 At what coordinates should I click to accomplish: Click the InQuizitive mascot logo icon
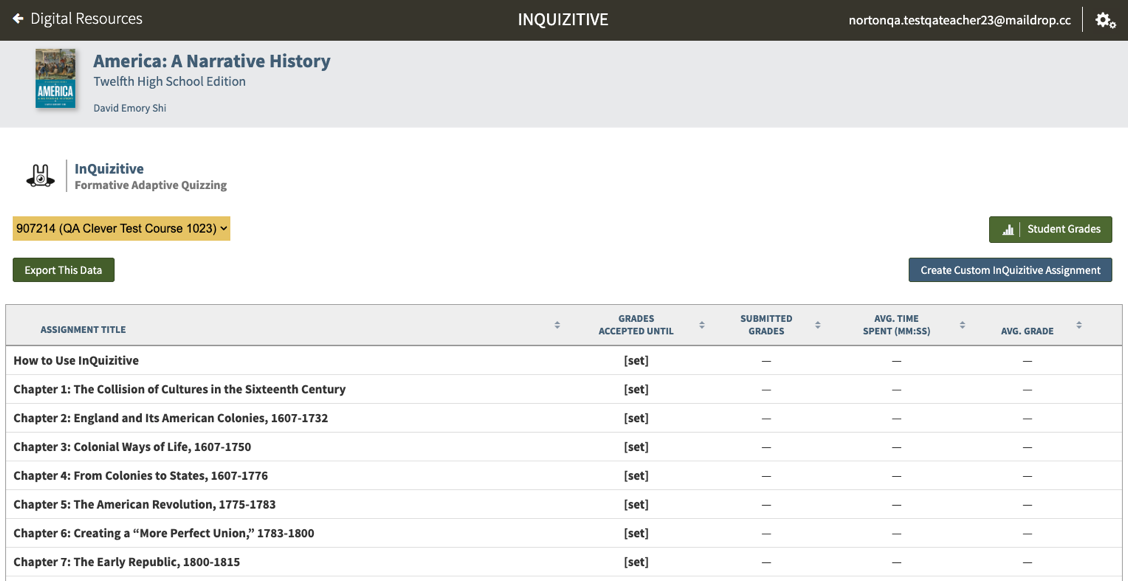40,176
